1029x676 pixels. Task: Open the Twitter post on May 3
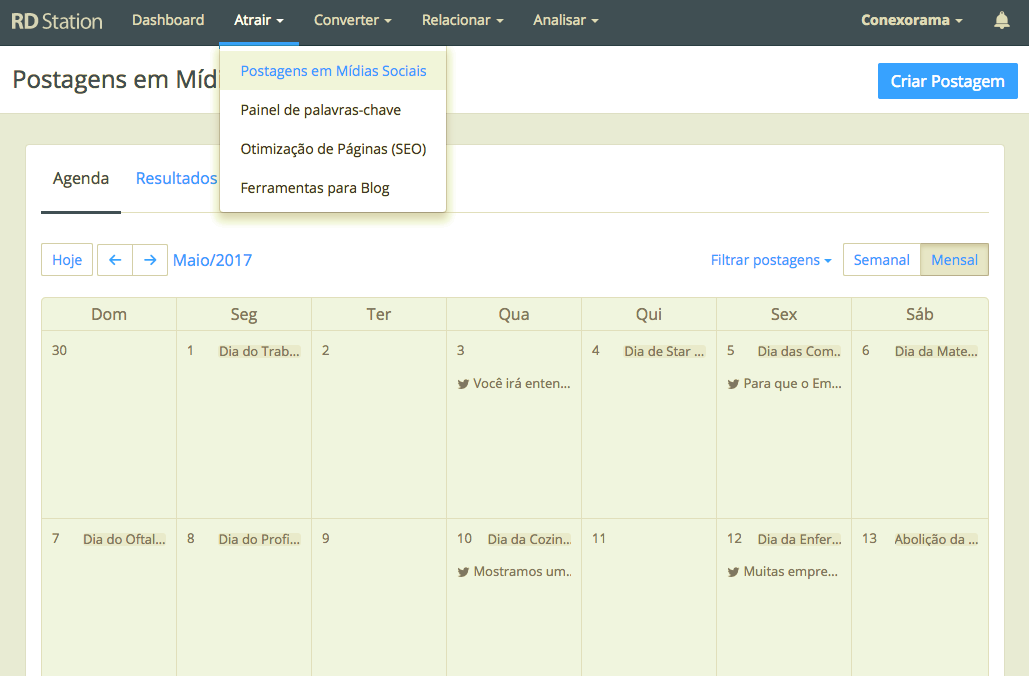[x=514, y=383]
